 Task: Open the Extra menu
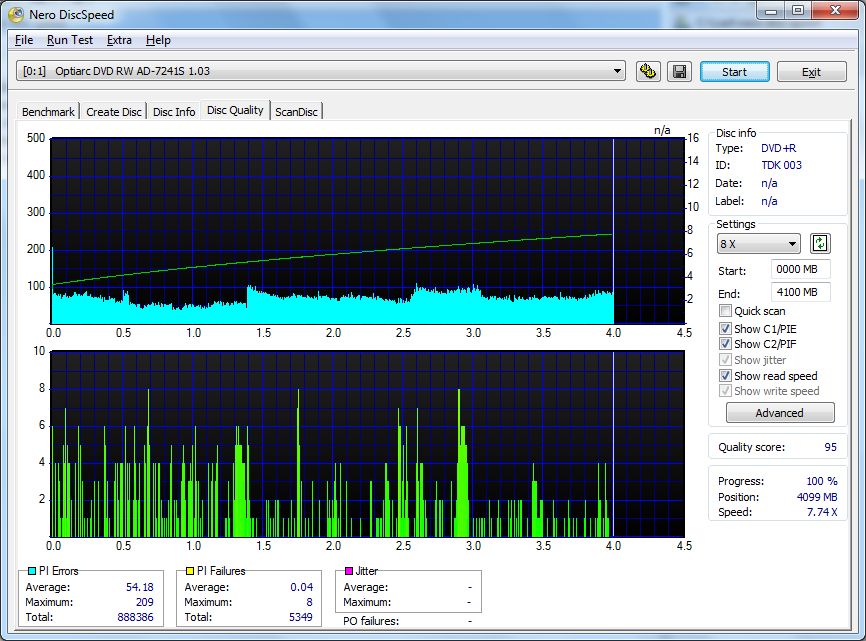coord(119,40)
